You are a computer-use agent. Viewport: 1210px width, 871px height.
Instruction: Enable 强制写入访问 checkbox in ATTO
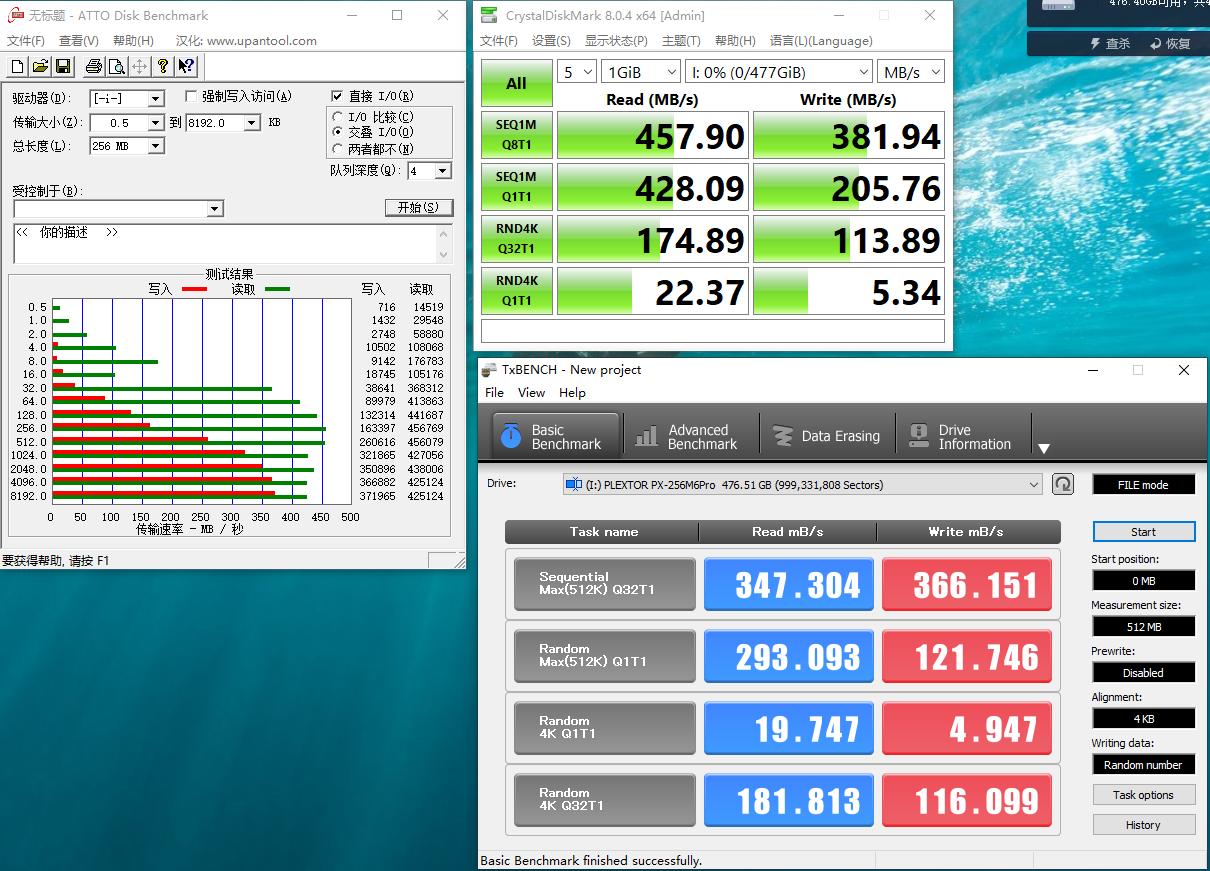coord(191,96)
